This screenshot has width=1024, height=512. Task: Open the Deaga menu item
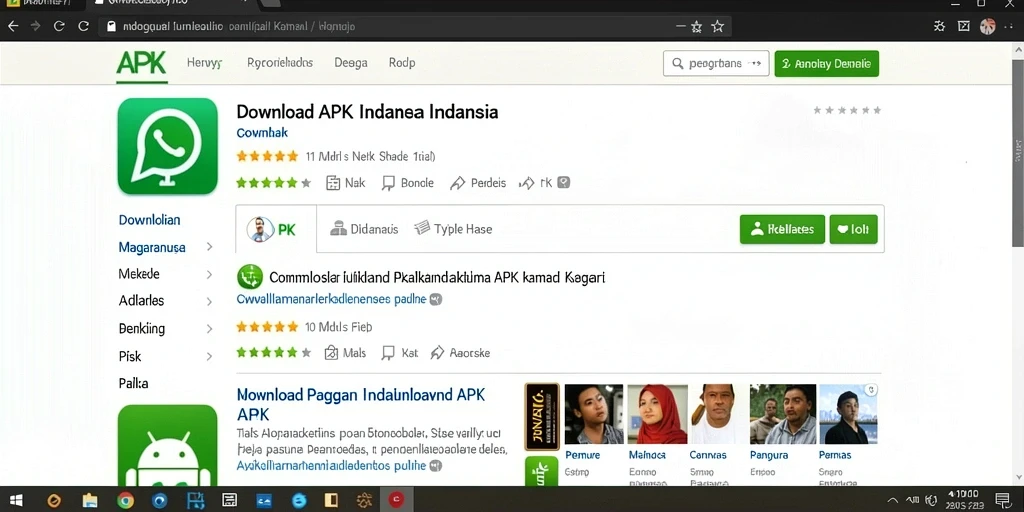(351, 63)
